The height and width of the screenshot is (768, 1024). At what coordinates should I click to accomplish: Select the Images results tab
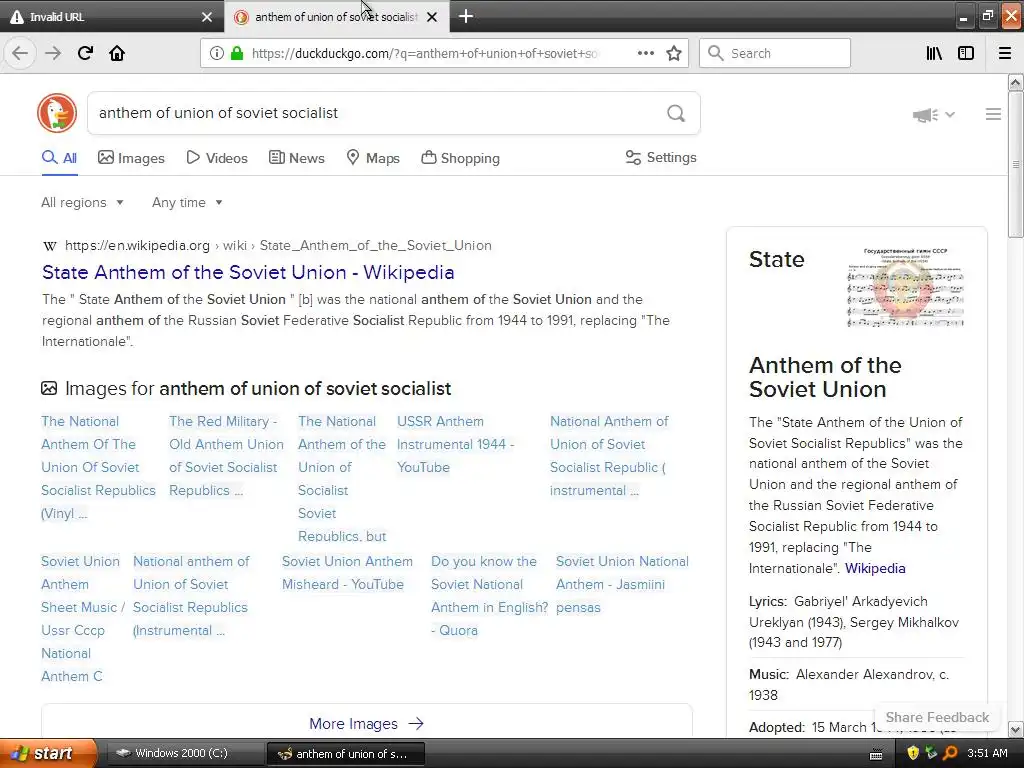point(131,158)
